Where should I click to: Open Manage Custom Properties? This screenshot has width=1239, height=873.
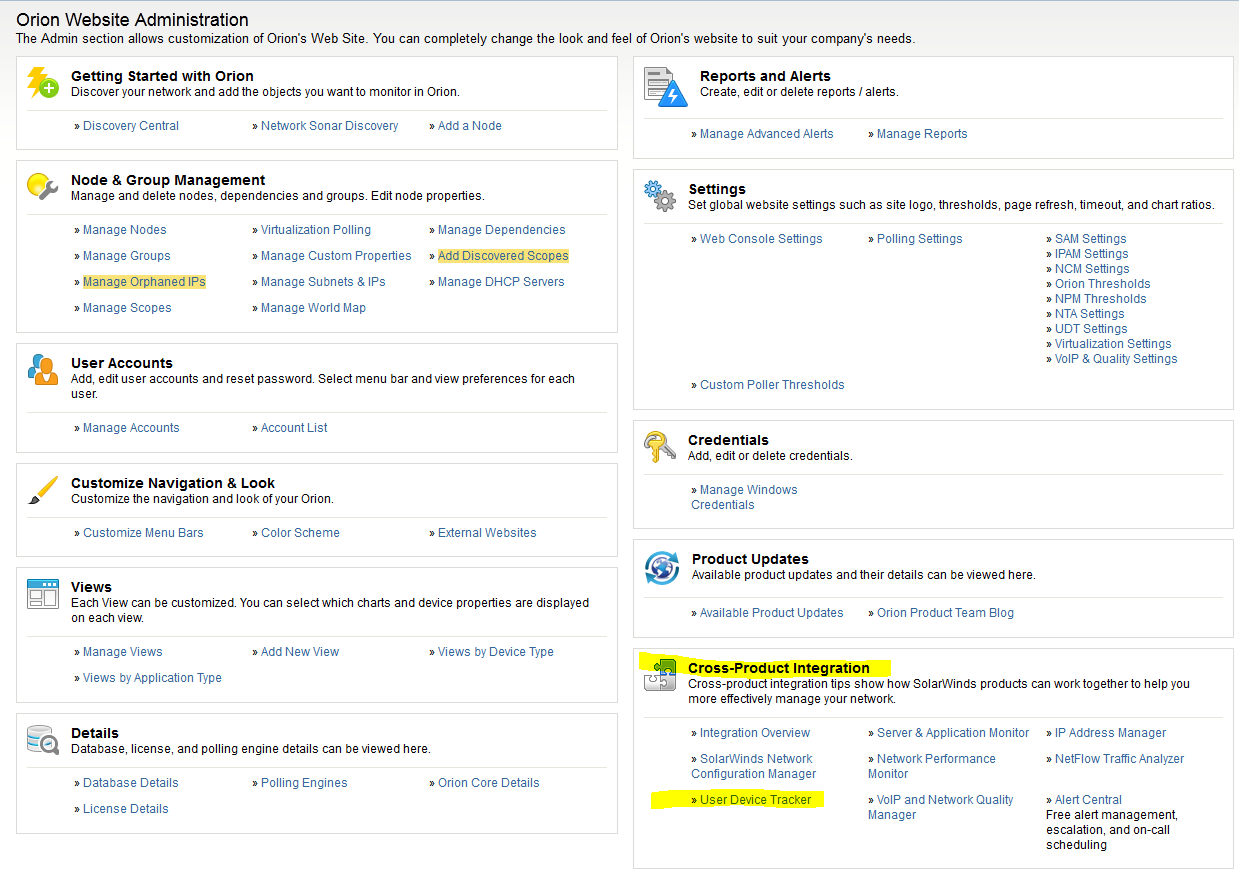coord(336,256)
